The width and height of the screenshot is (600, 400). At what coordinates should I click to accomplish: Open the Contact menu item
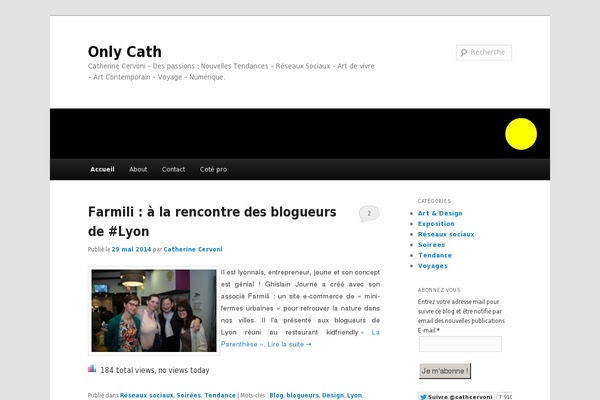[x=173, y=169]
